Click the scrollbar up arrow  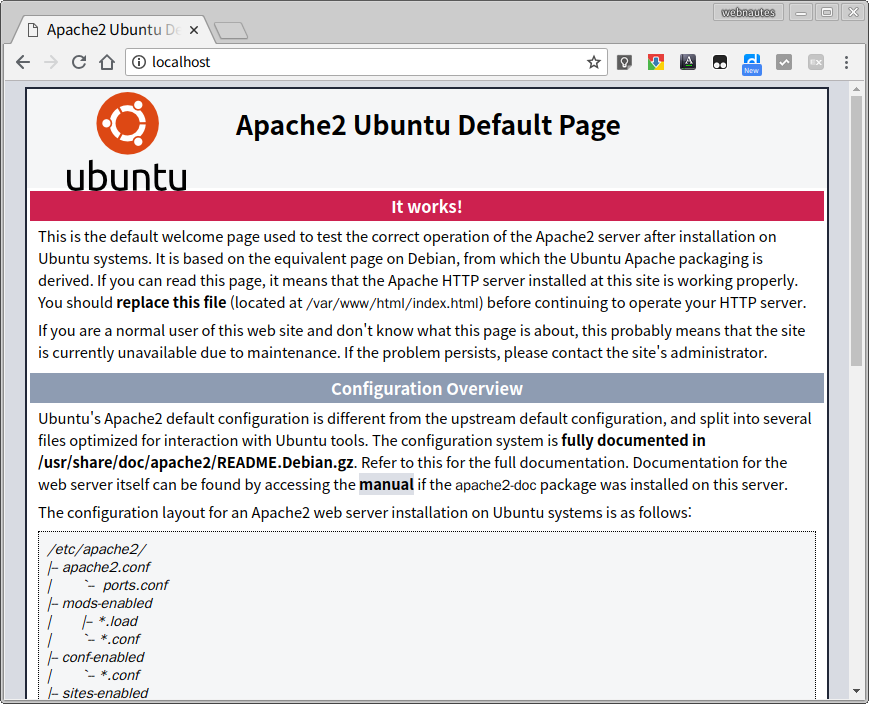coord(856,88)
